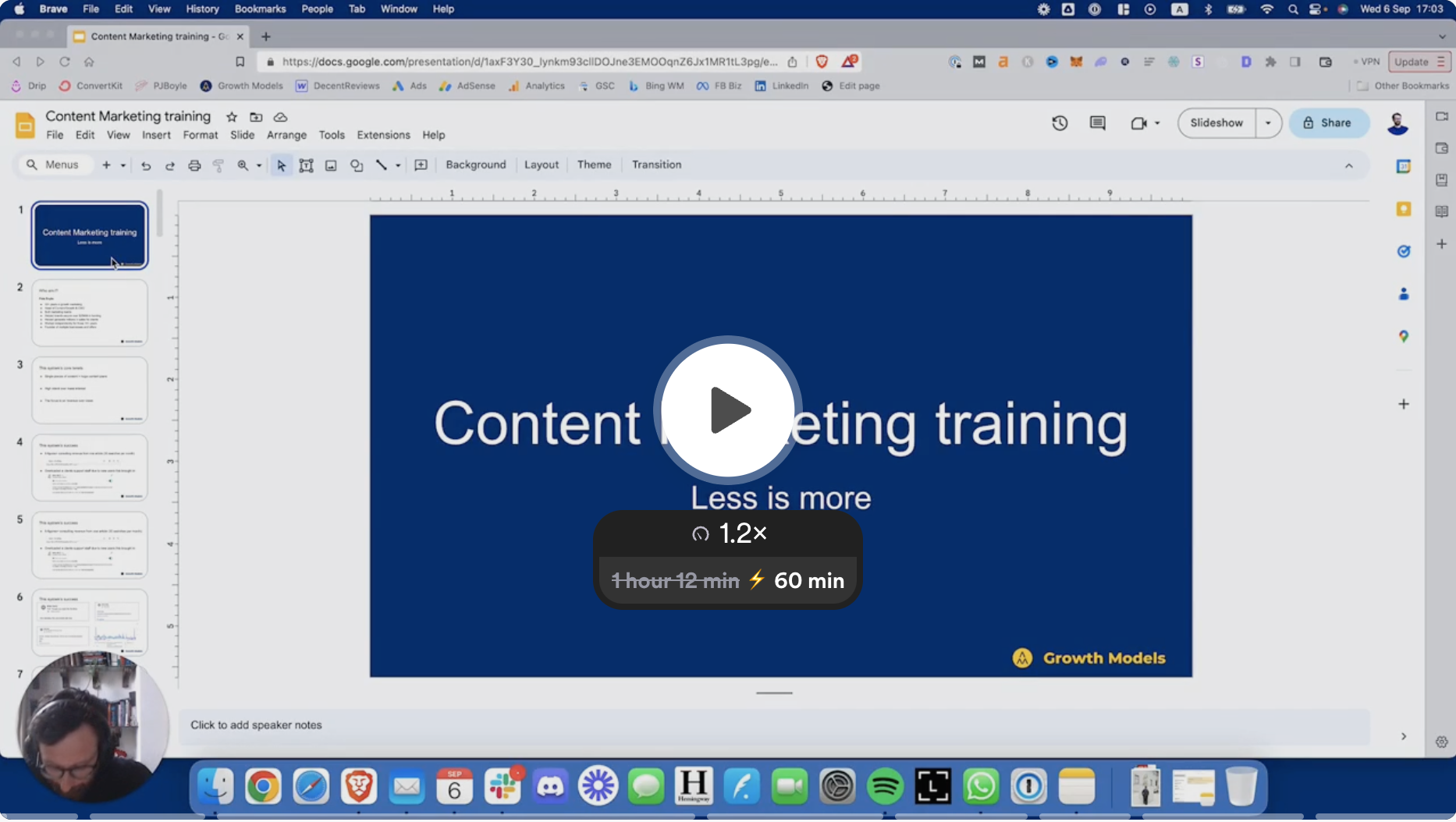Click the undo arrow in toolbar
1456x822 pixels.
(145, 165)
